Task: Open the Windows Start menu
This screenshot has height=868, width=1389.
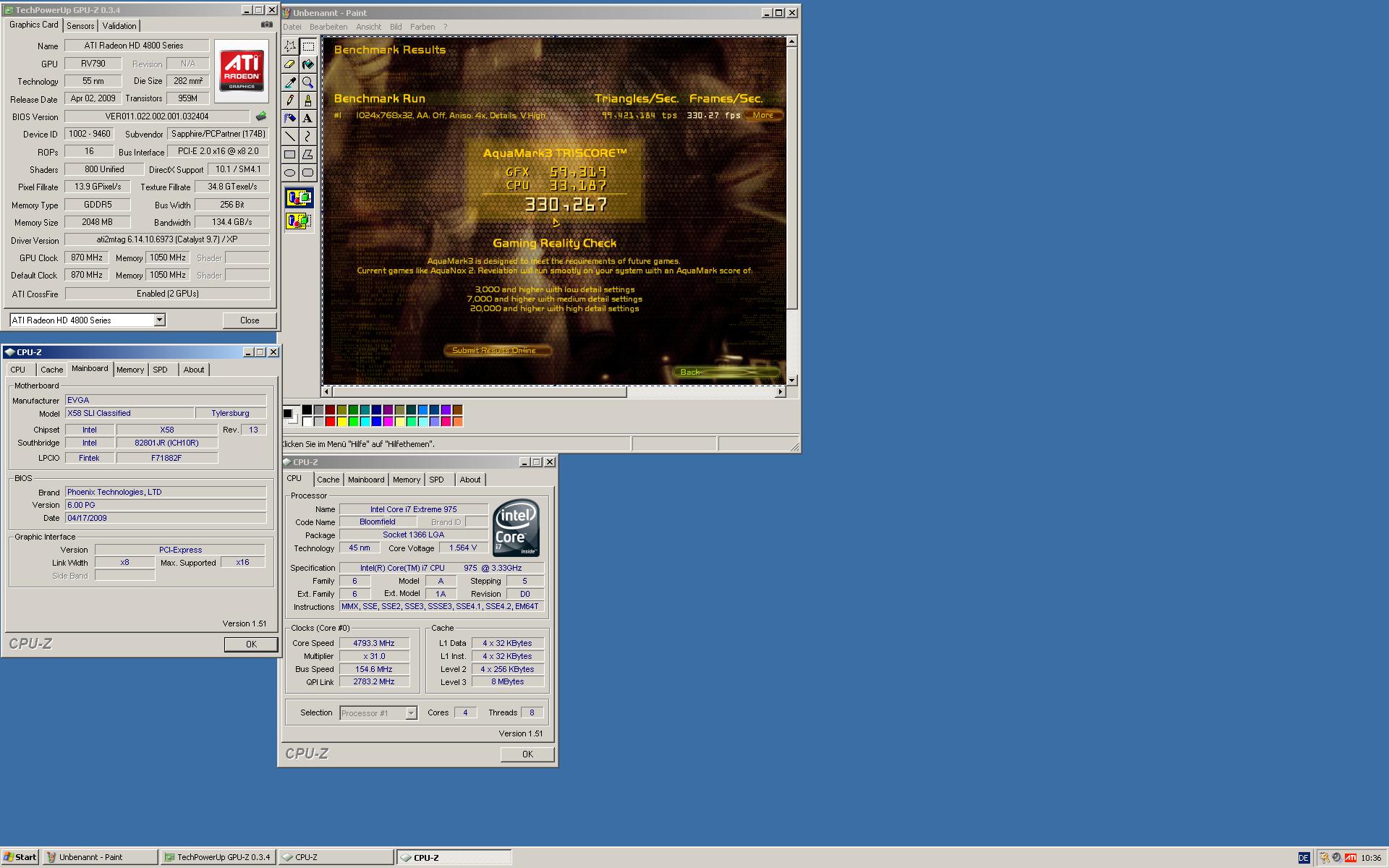Action: coord(20,857)
